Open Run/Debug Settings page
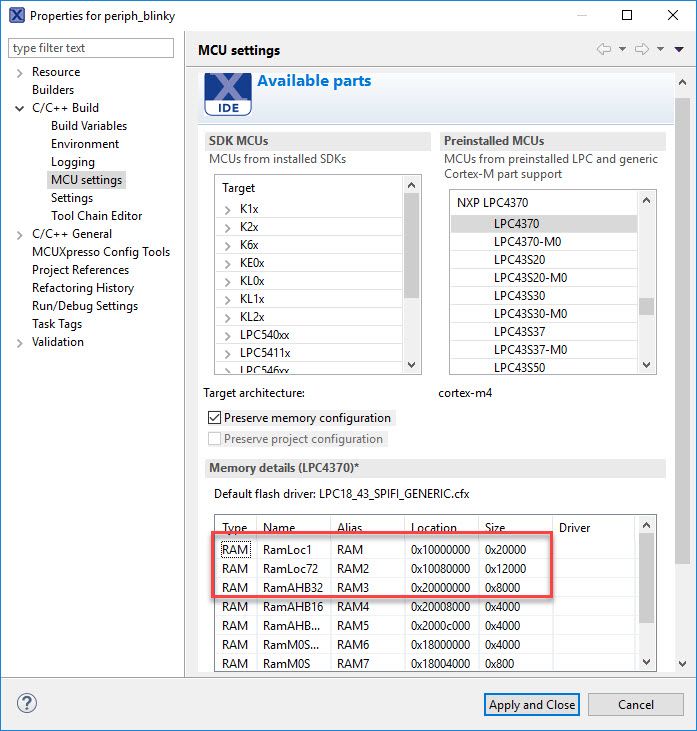 pos(85,306)
